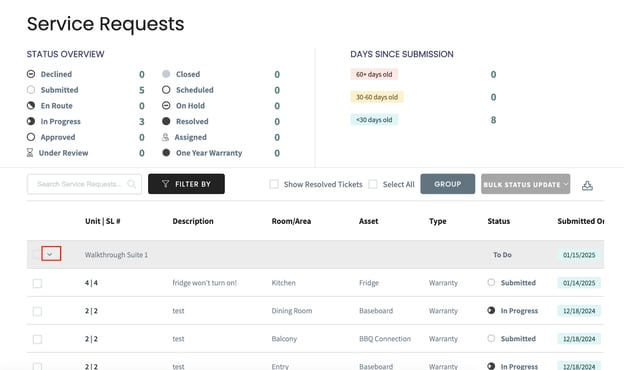Click the En Route label

click(x=57, y=105)
